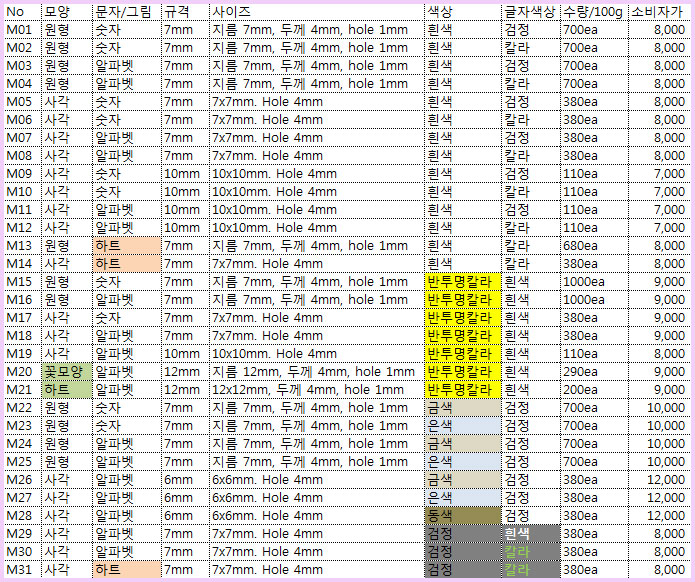This screenshot has height=582, width=695.
Task: Select green '칼라' cell in row M31
Action: [x=531, y=570]
